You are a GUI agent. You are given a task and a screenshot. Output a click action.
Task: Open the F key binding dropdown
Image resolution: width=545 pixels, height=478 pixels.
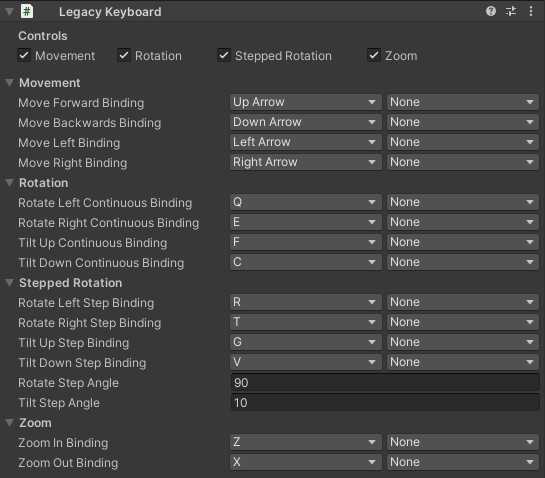click(x=306, y=242)
